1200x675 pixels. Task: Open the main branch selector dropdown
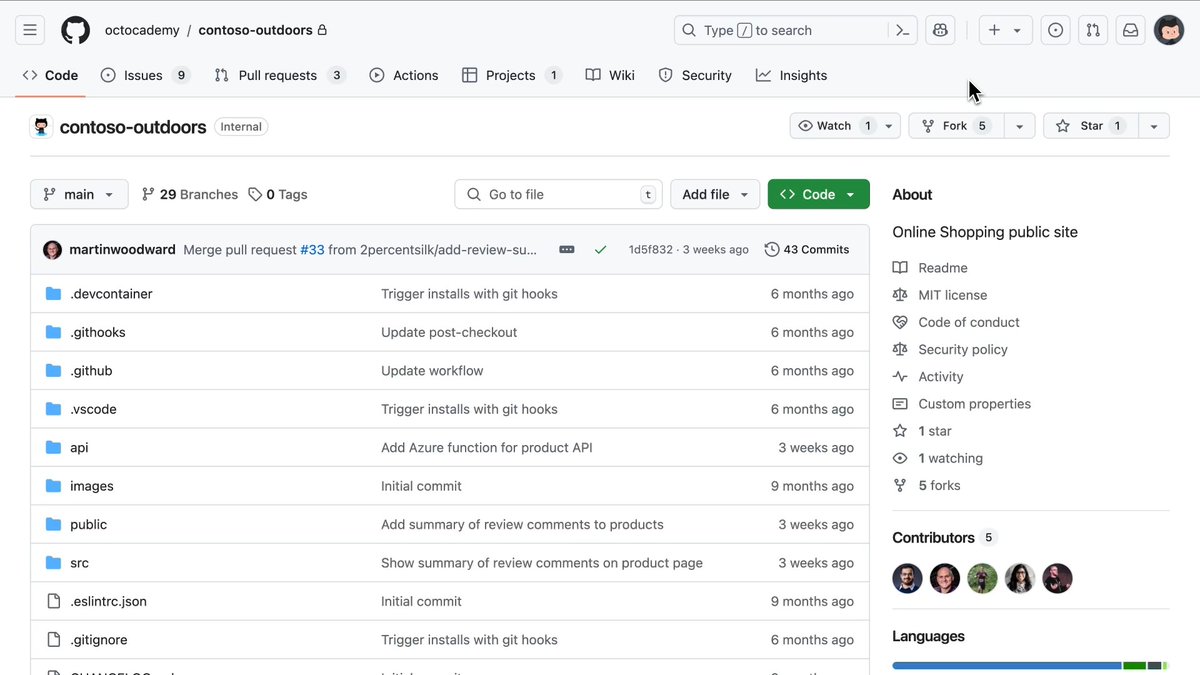79,194
